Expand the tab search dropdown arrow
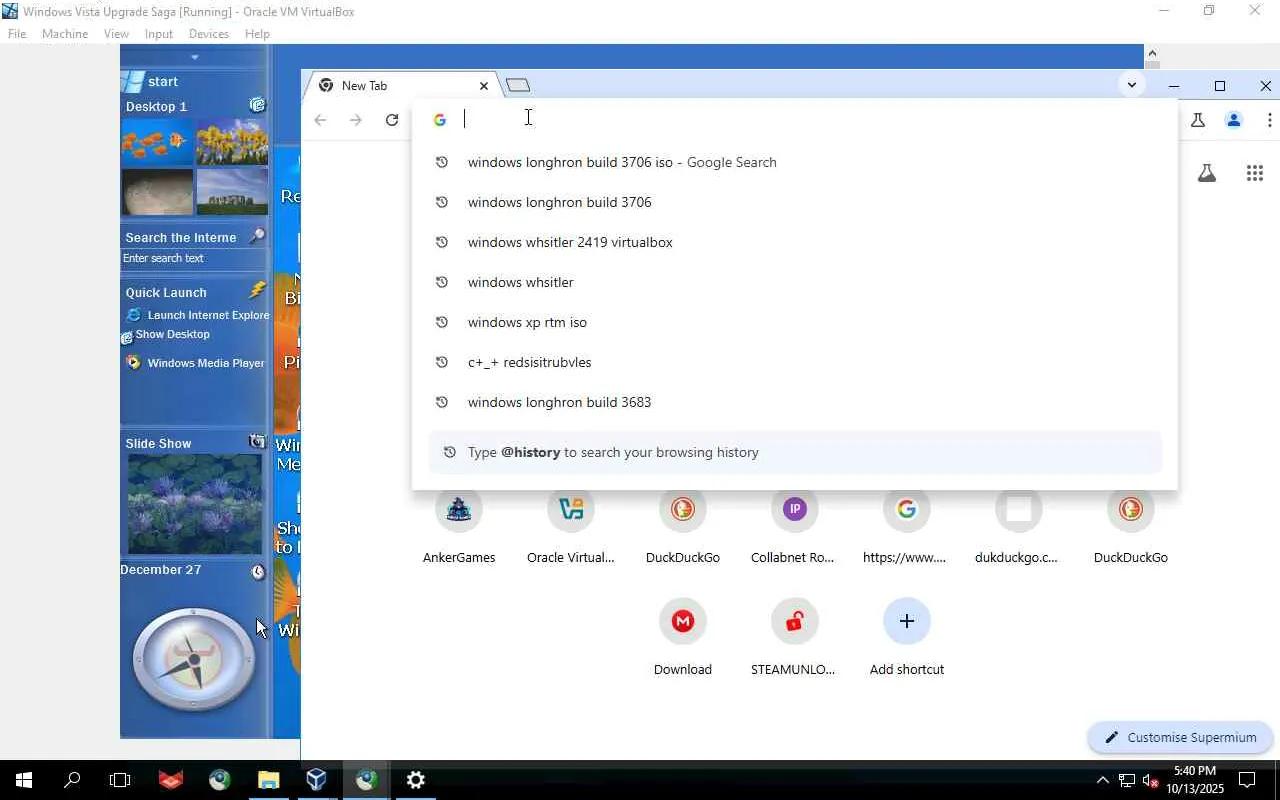1280x800 pixels. [x=1132, y=85]
